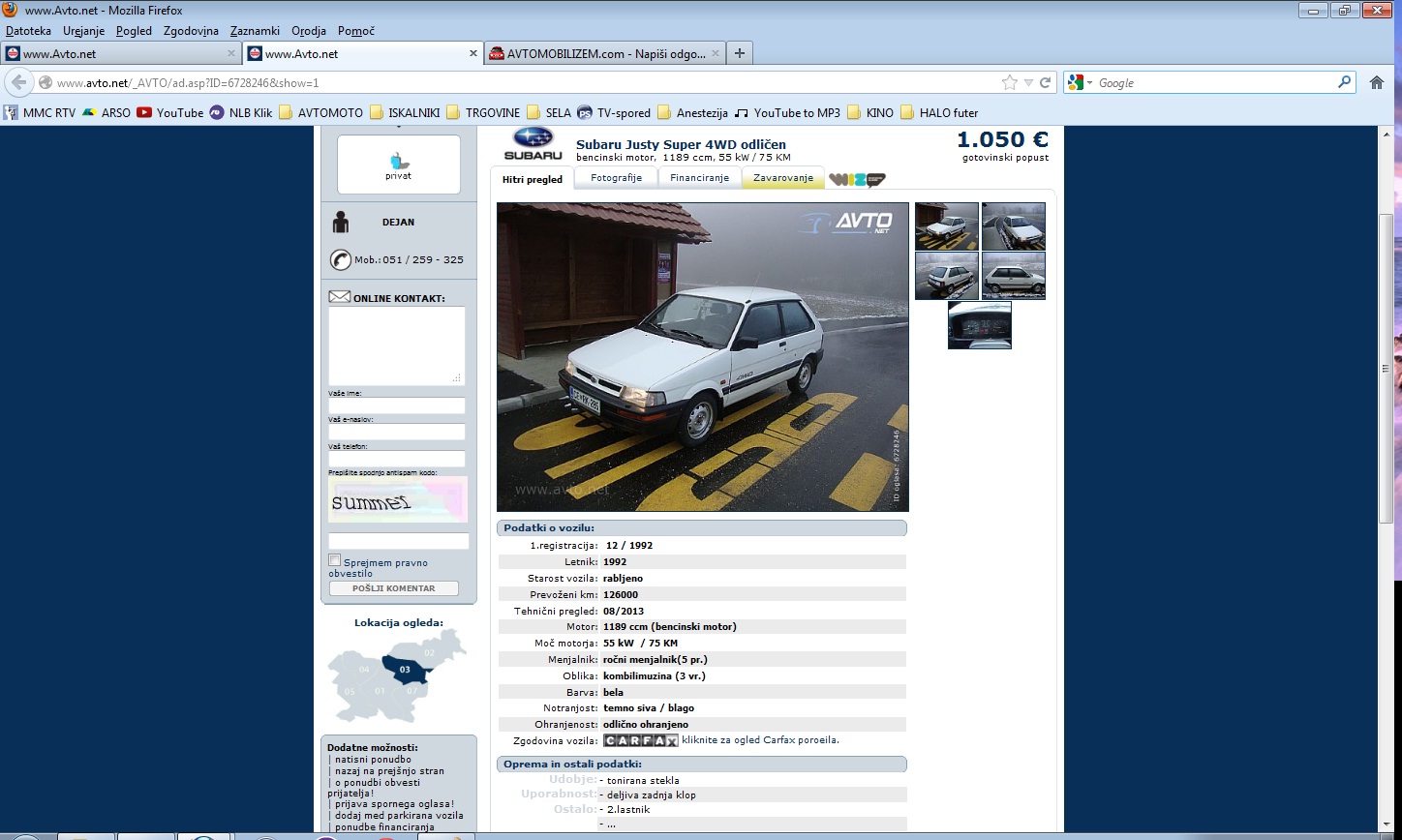Click ponudbe financiranja link
Image resolution: width=1402 pixels, height=840 pixels.
[385, 826]
